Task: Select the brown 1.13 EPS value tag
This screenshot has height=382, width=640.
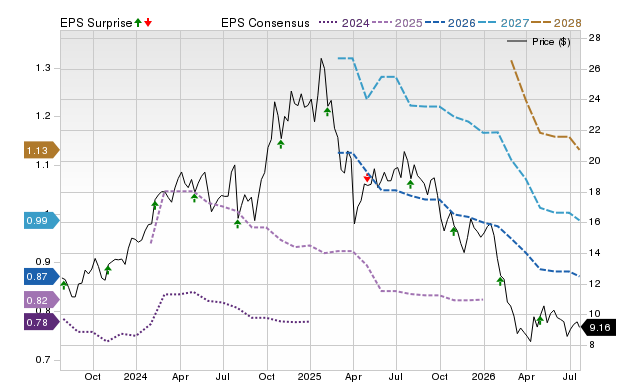Action: coord(41,150)
